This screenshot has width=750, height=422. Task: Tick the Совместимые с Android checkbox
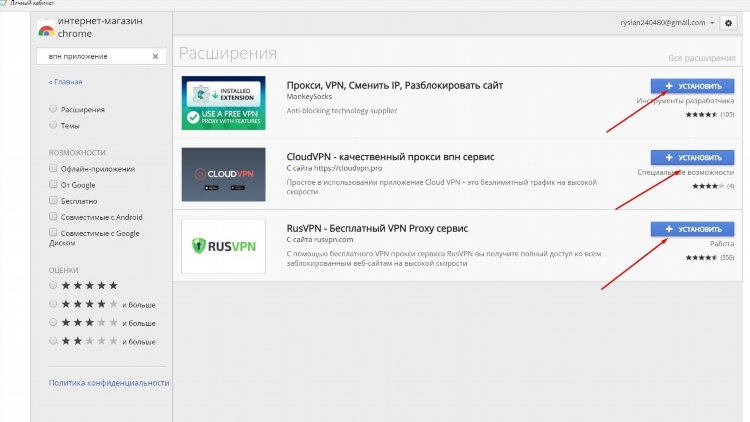(53, 216)
